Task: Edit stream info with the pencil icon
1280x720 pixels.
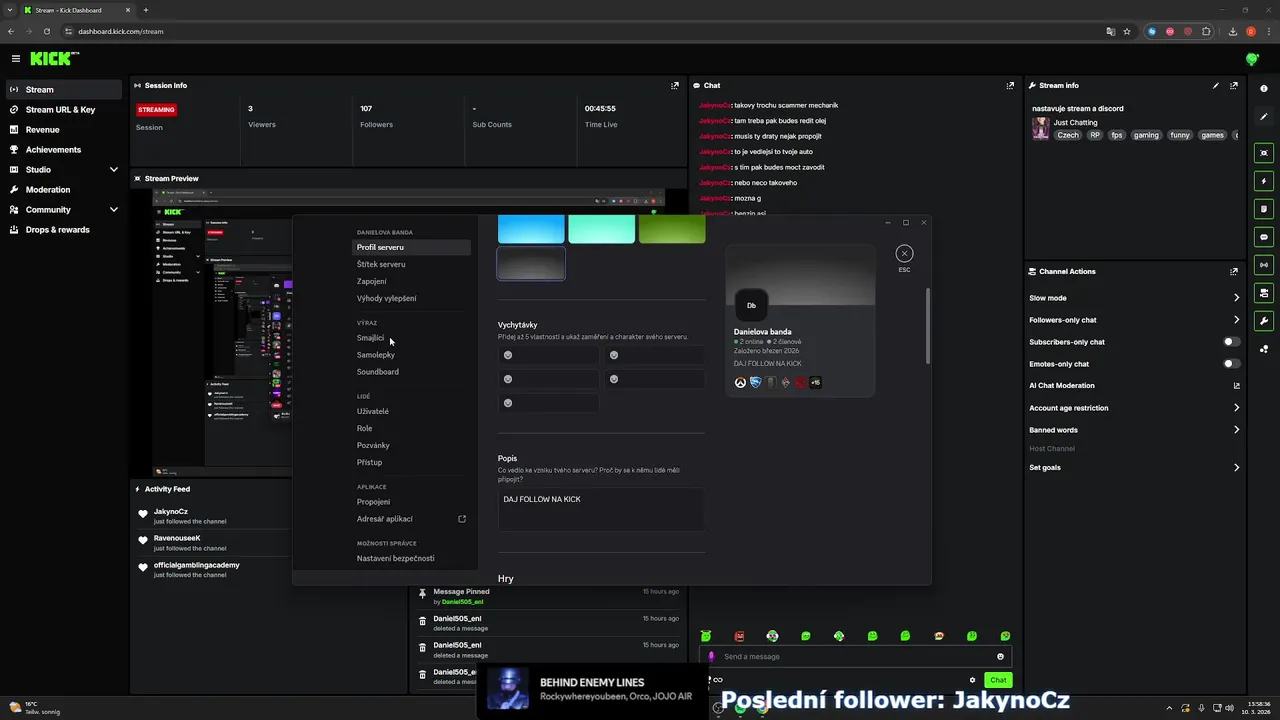Action: (x=1216, y=86)
